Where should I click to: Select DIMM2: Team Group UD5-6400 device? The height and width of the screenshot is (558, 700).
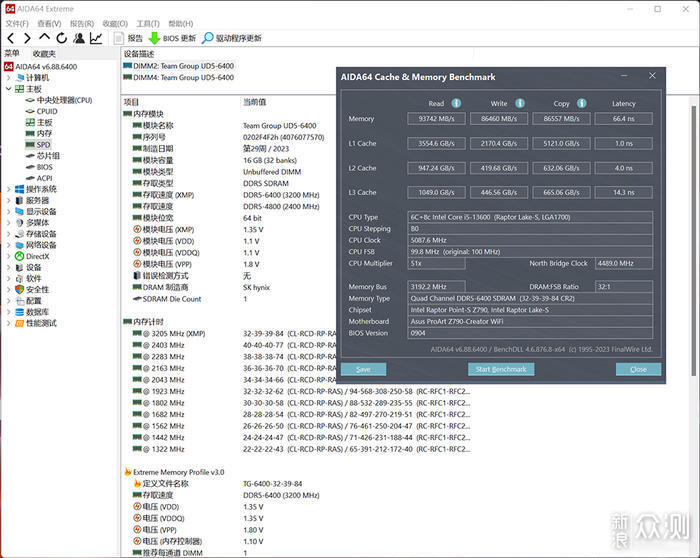(179, 66)
